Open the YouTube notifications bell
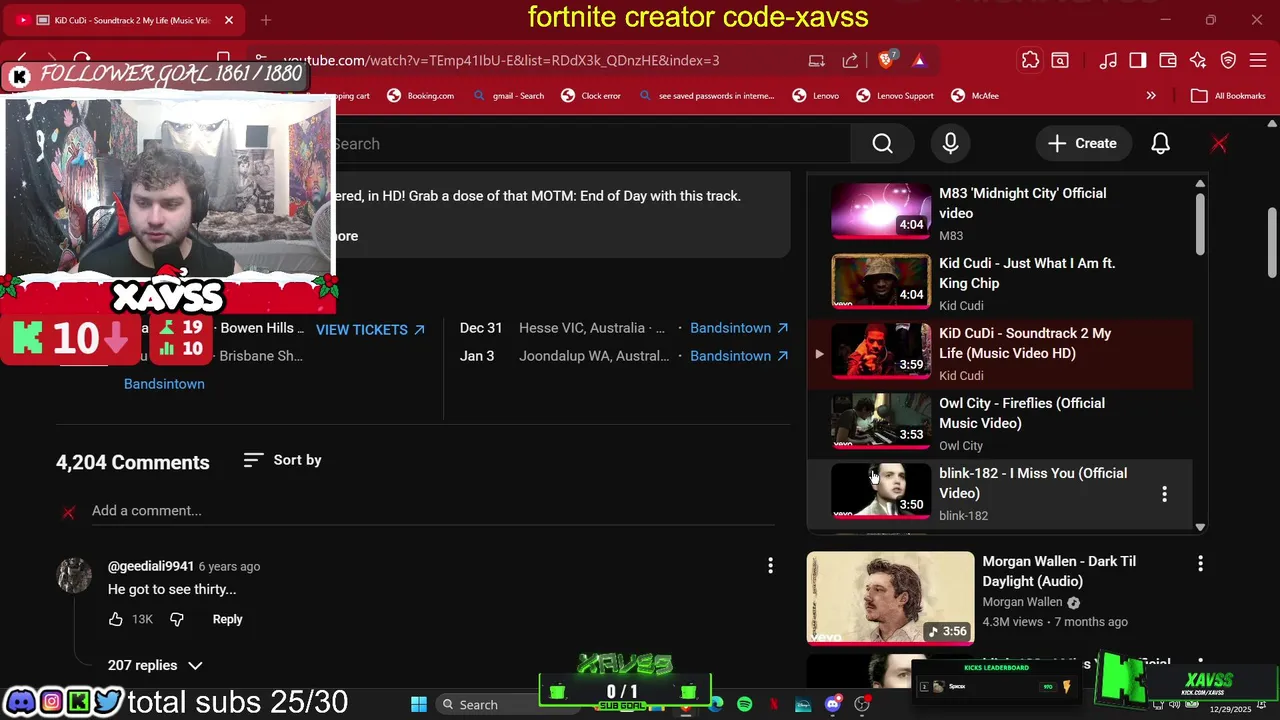Viewport: 1280px width, 720px height. 1160,144
